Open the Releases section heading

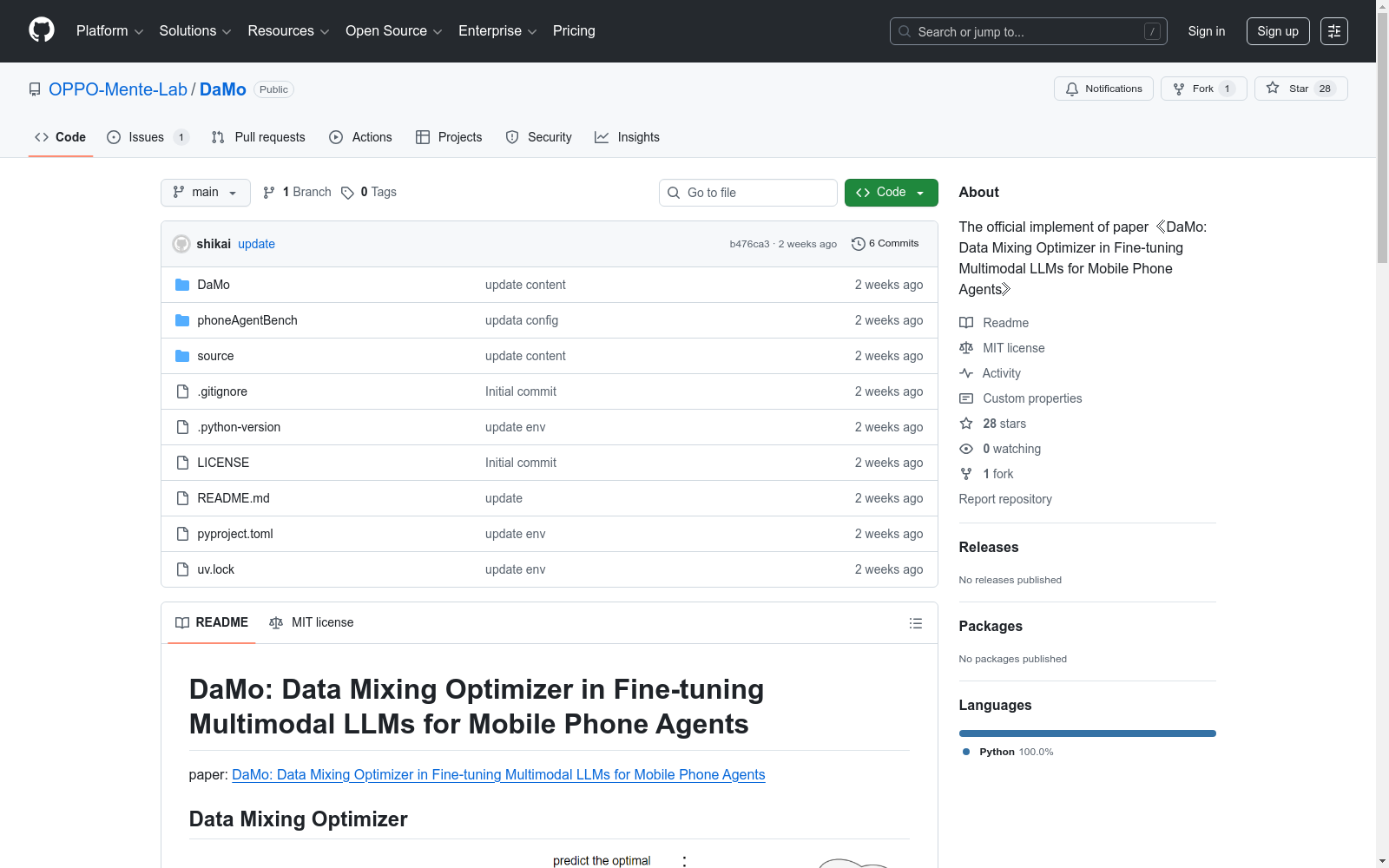(x=989, y=547)
